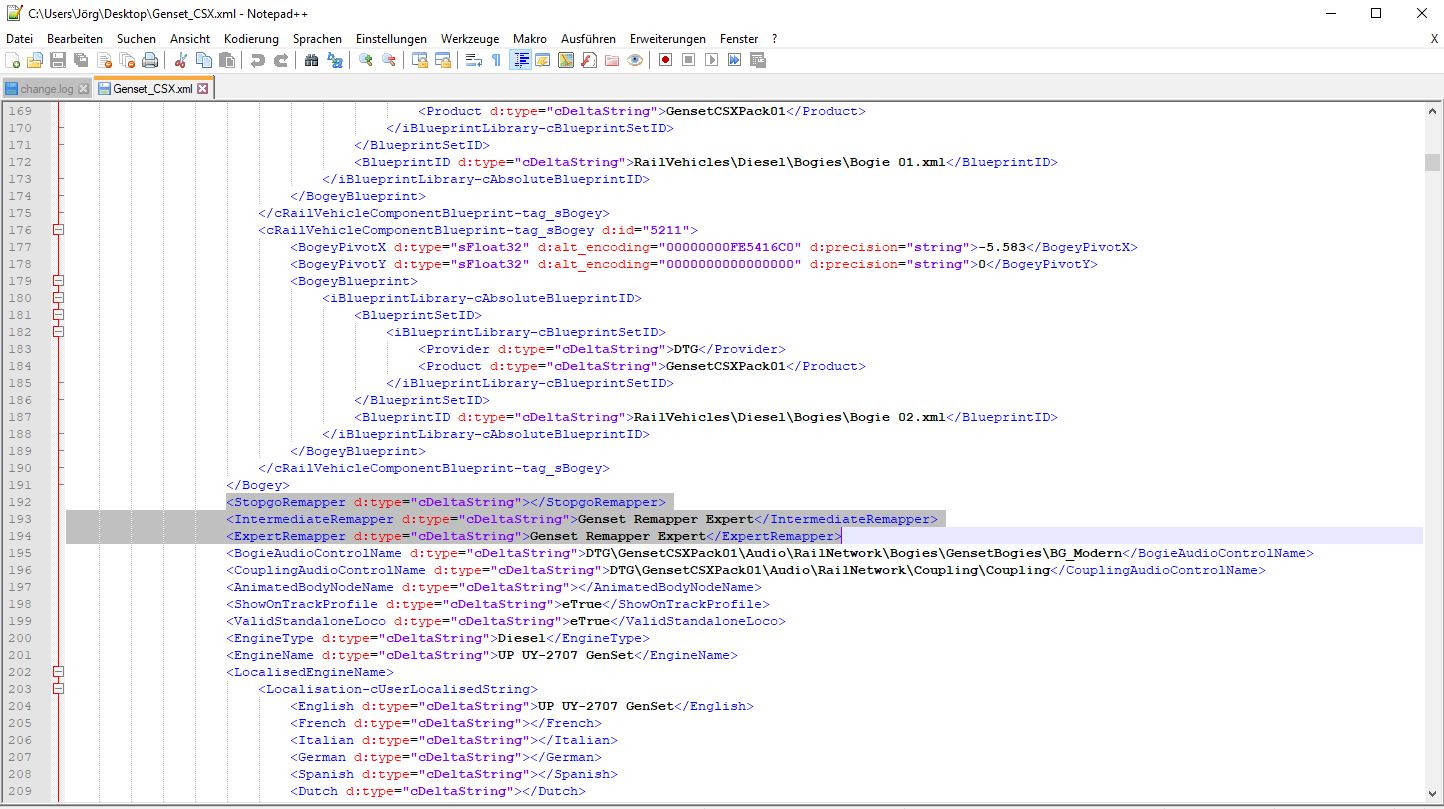Open the Kodierung menu
1444x809 pixels.
point(251,38)
